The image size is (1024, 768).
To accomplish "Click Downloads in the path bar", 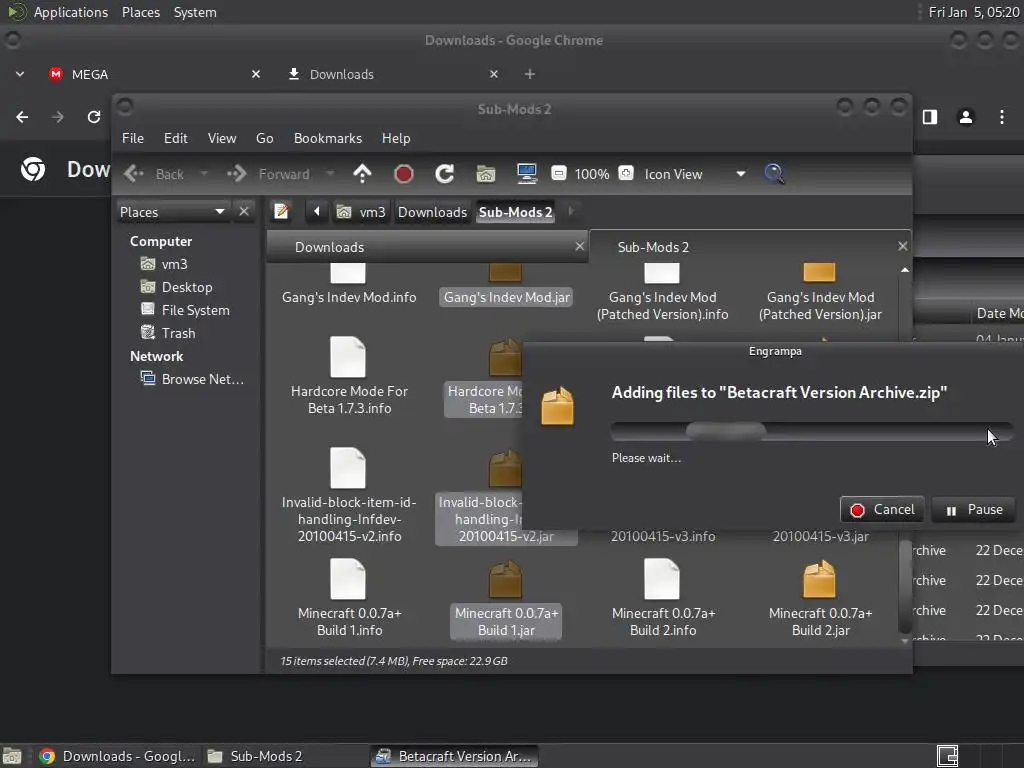I will pyautogui.click(x=432, y=212).
